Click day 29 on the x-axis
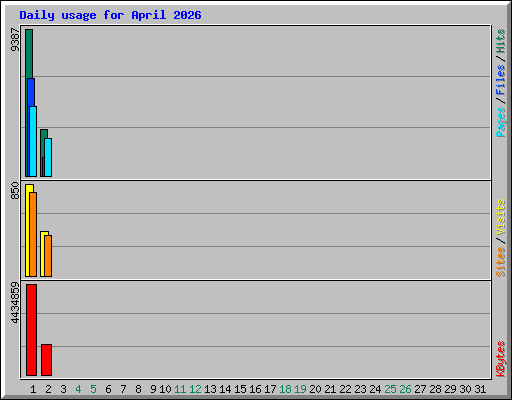Screen dimensions: 512x400 (450, 389)
